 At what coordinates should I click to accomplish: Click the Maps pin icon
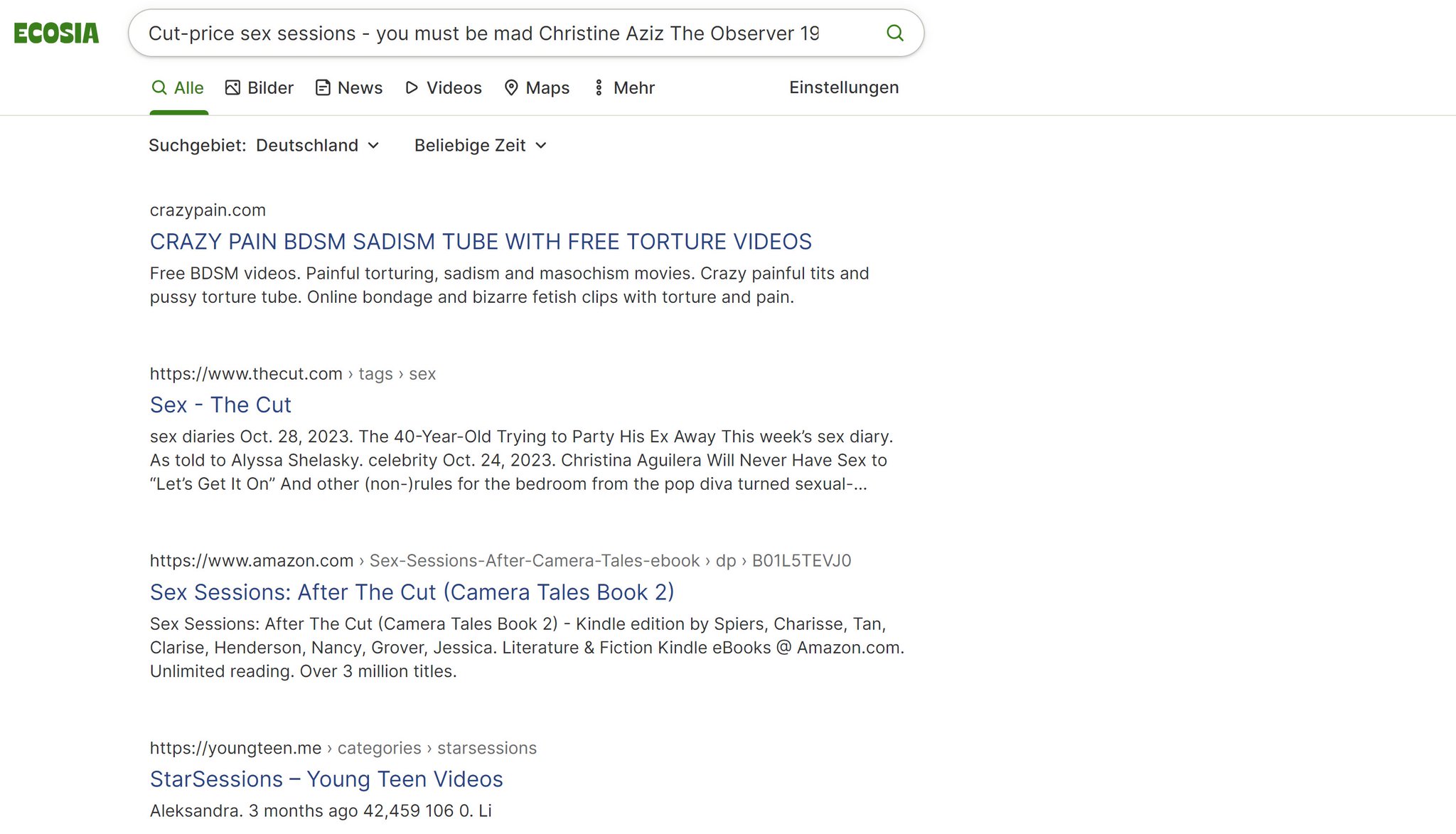pyautogui.click(x=510, y=87)
